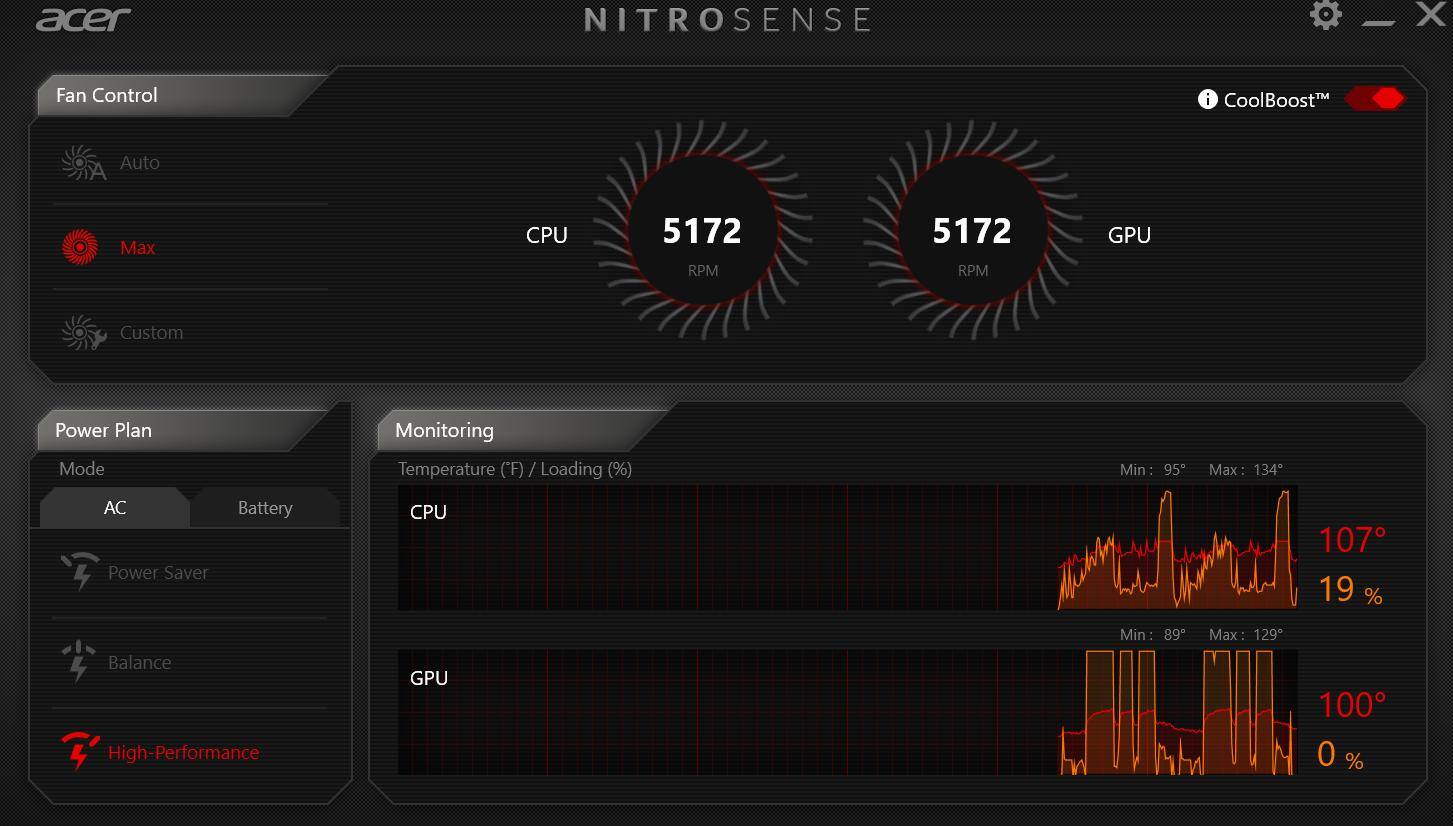Open the Power Plan panel header
Image resolution: width=1453 pixels, height=826 pixels.
coord(103,430)
